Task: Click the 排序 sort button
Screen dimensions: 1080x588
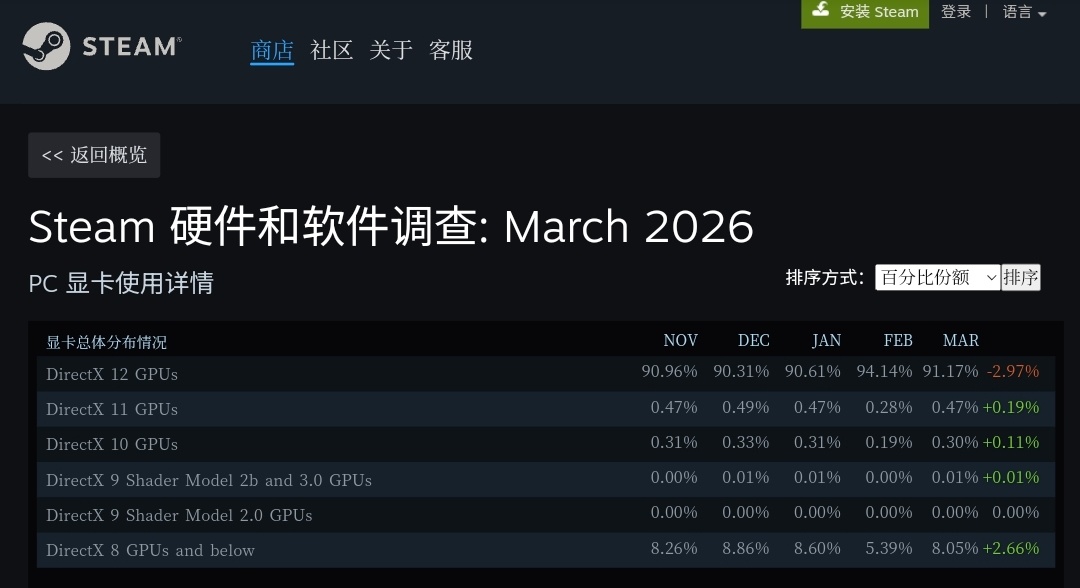Action: coord(1021,277)
